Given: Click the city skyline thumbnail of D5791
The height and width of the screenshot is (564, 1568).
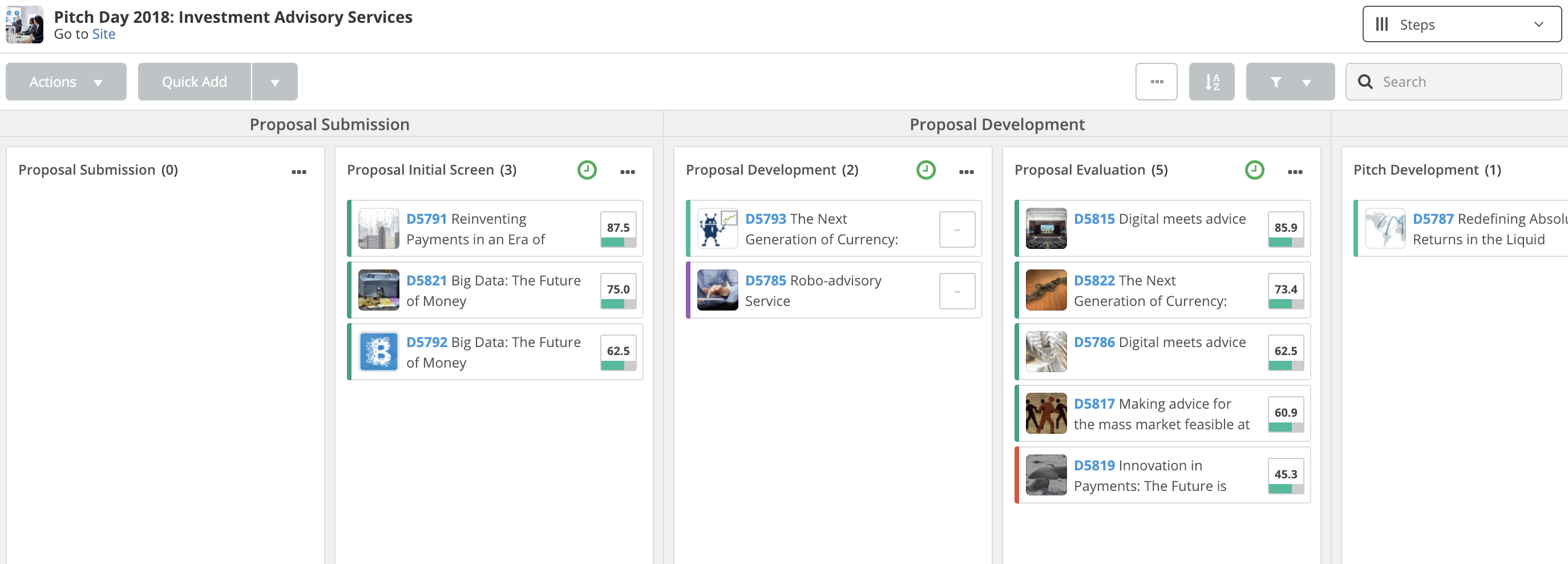Looking at the screenshot, I should pos(379,229).
